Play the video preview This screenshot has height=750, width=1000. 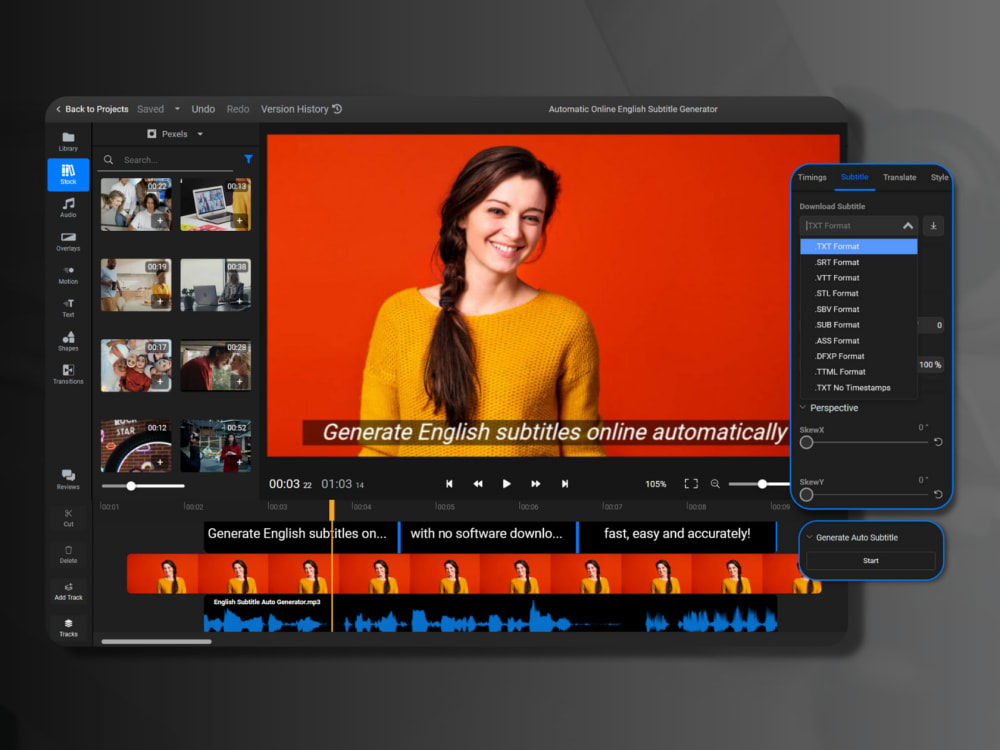(x=506, y=484)
